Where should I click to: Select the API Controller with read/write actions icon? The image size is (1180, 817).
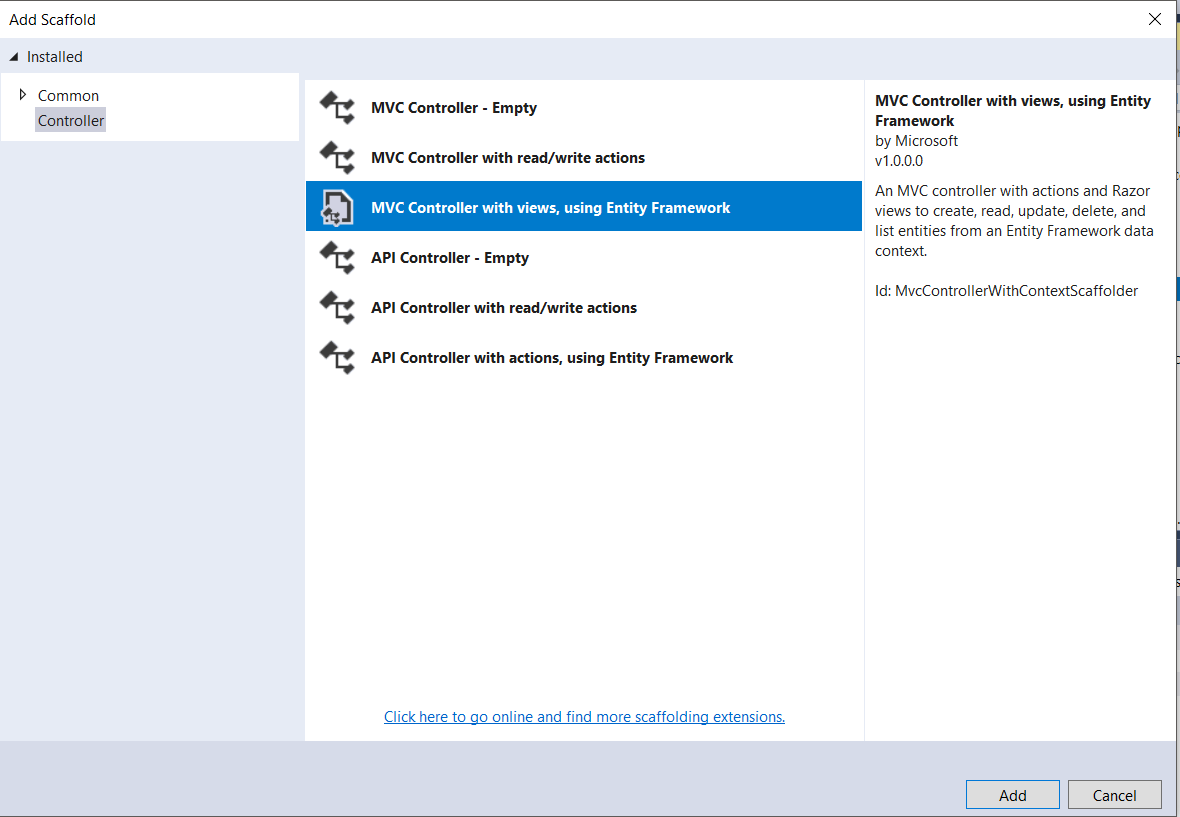[x=337, y=307]
